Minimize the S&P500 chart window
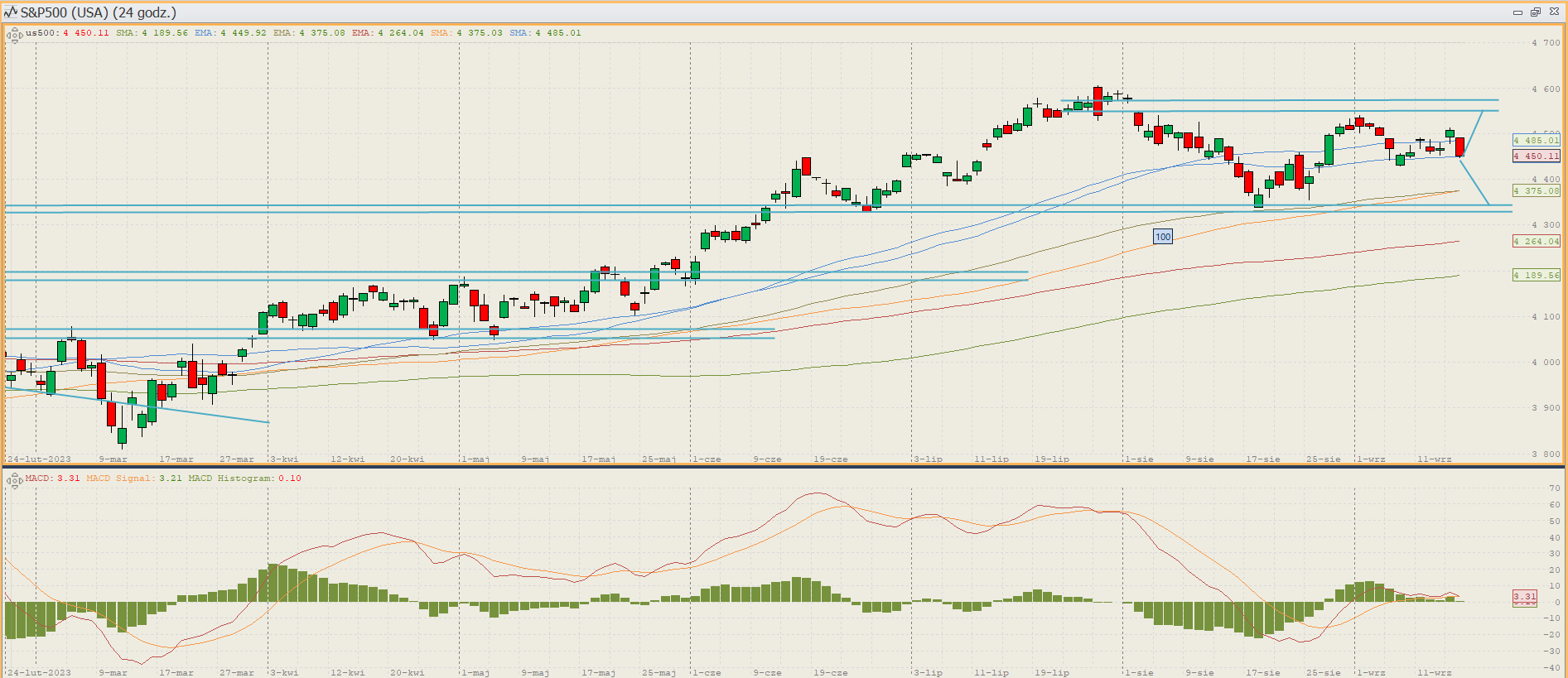Screen dimensions: 1568x678 [1517, 12]
